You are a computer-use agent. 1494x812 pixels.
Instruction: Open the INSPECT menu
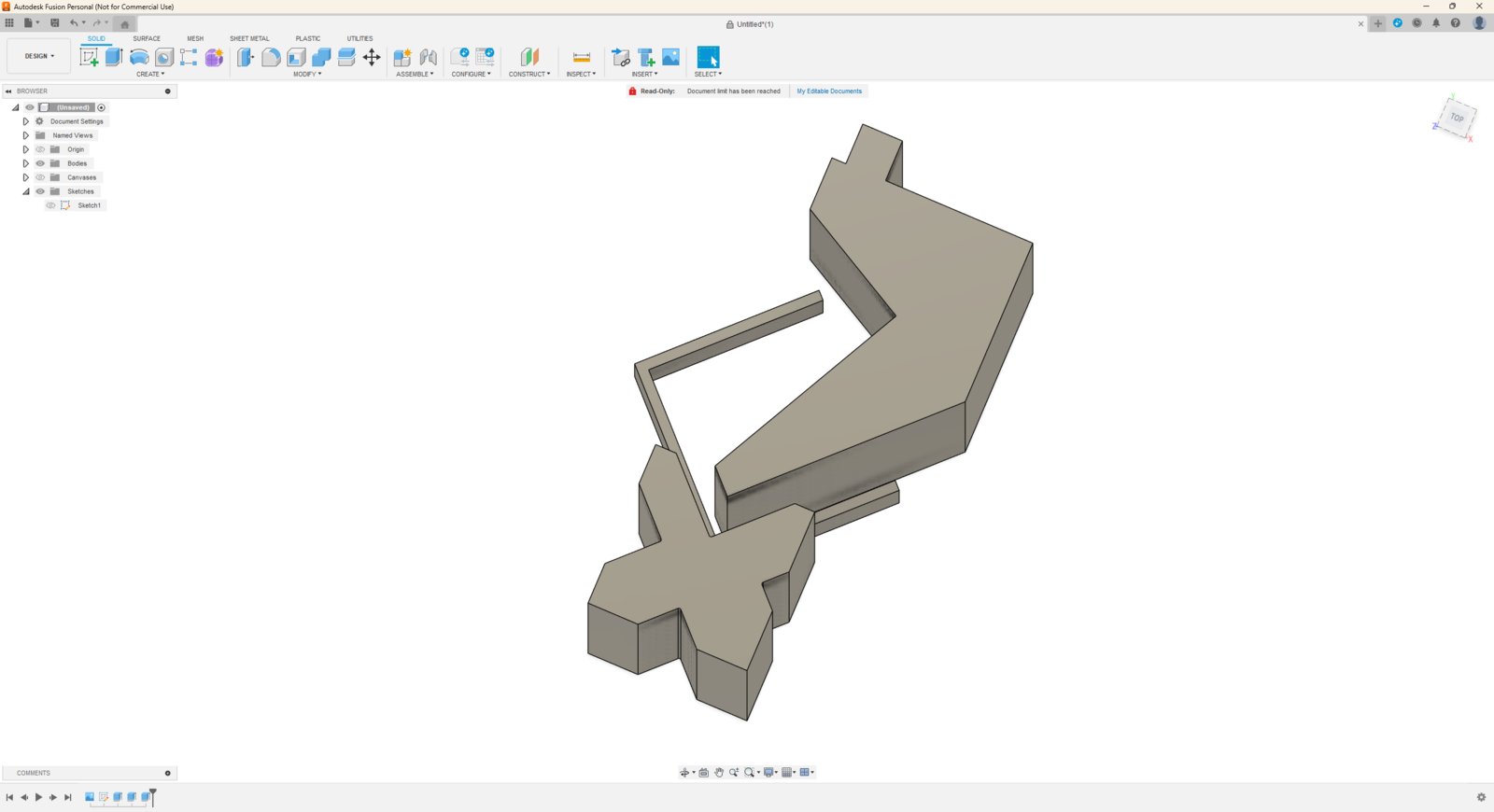point(581,74)
